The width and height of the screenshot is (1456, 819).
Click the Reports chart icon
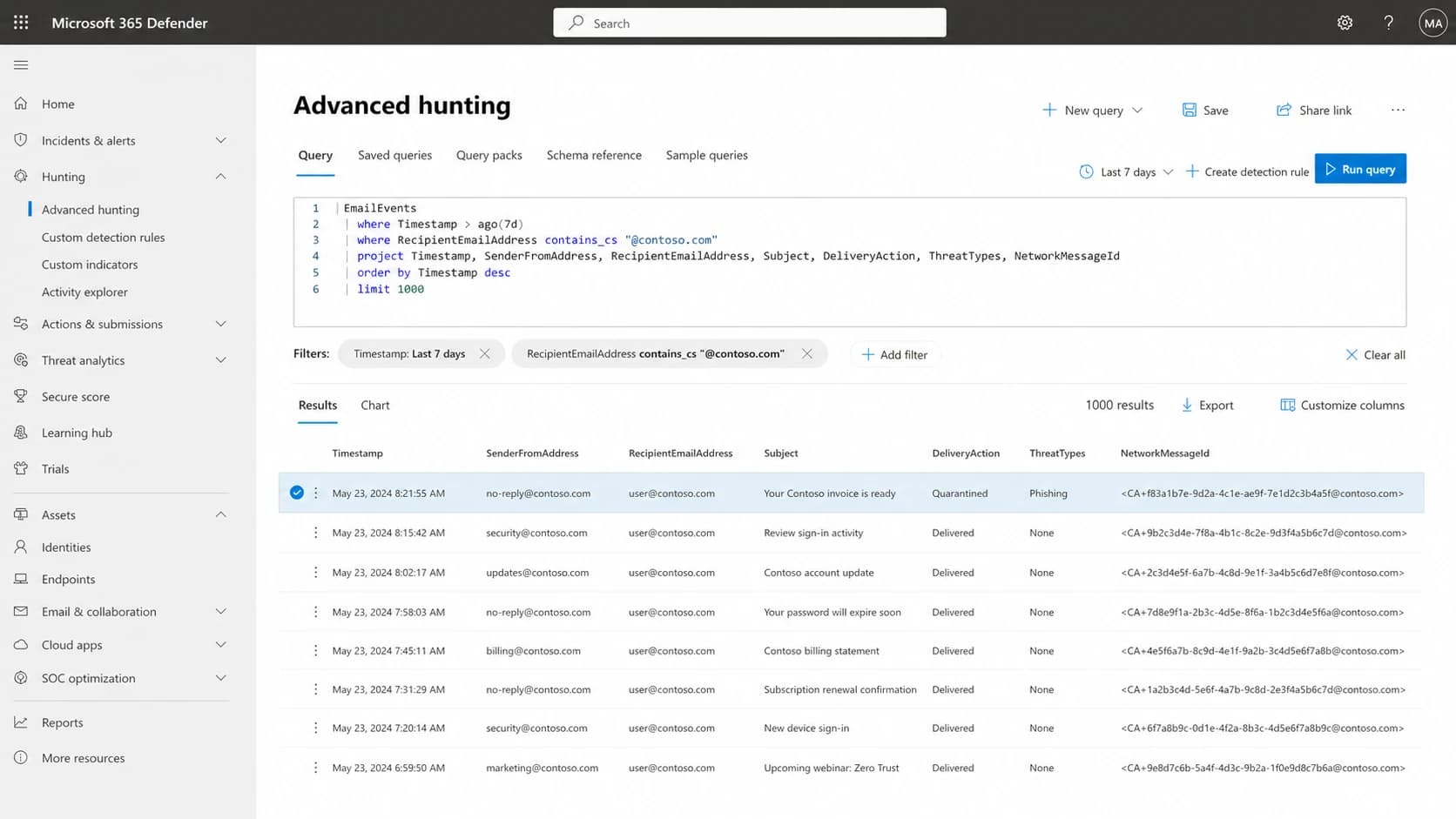[x=21, y=722]
